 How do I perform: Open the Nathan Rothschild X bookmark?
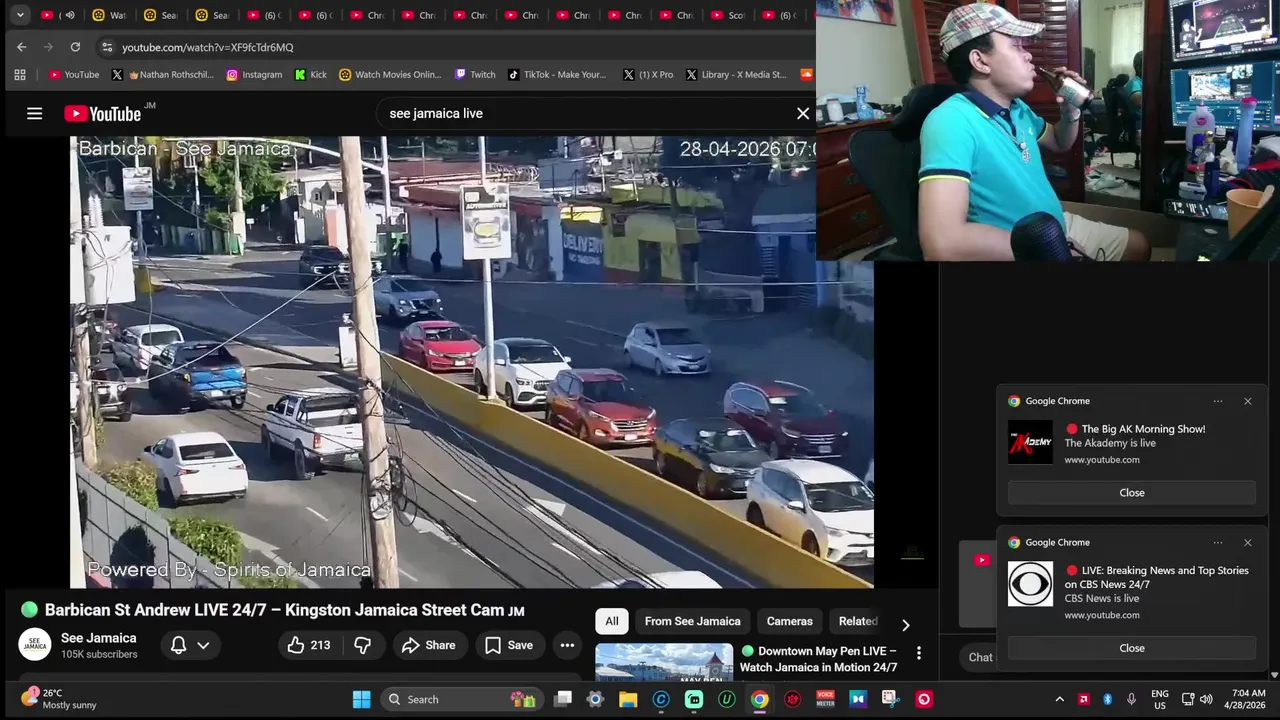[x=162, y=74]
